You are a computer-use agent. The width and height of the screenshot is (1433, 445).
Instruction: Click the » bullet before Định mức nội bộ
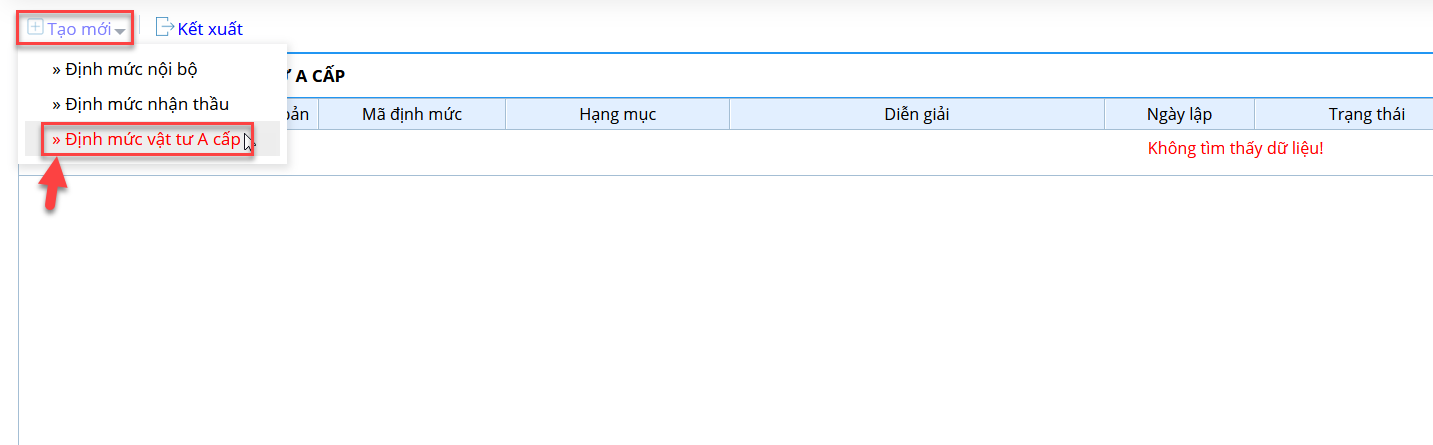tap(56, 71)
